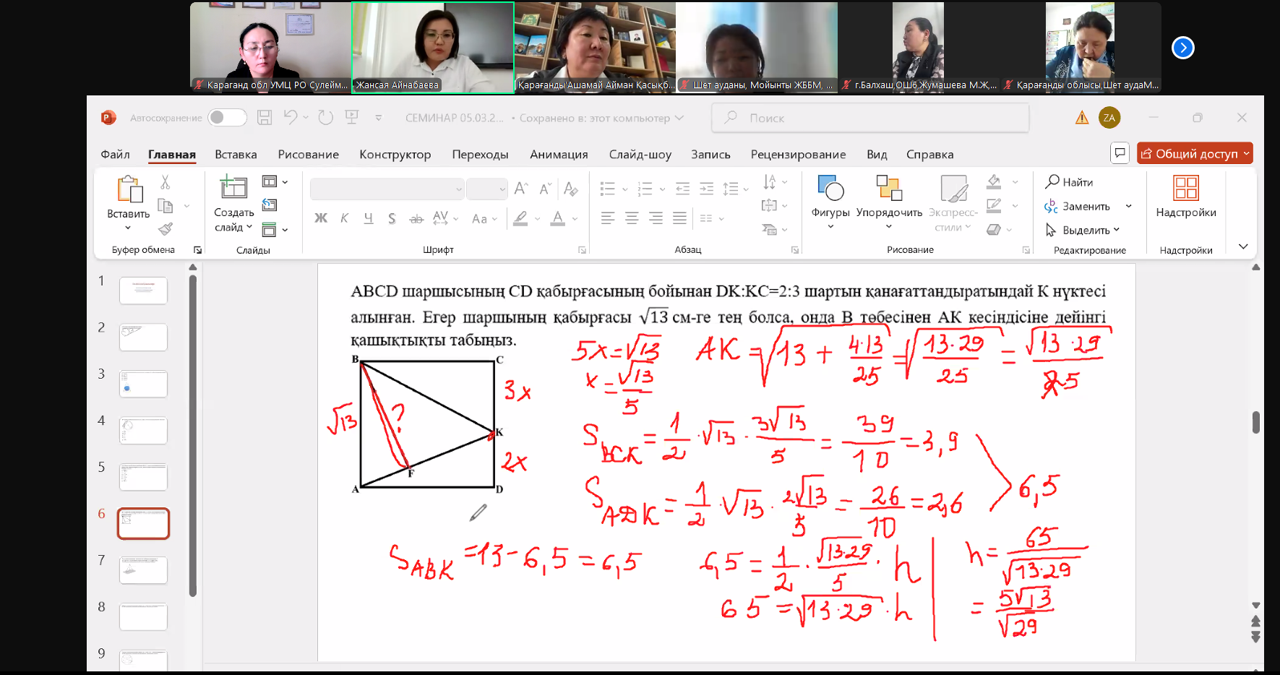Toggle Bold (Ж) formatting
The width and height of the screenshot is (1280, 675).
(321, 218)
